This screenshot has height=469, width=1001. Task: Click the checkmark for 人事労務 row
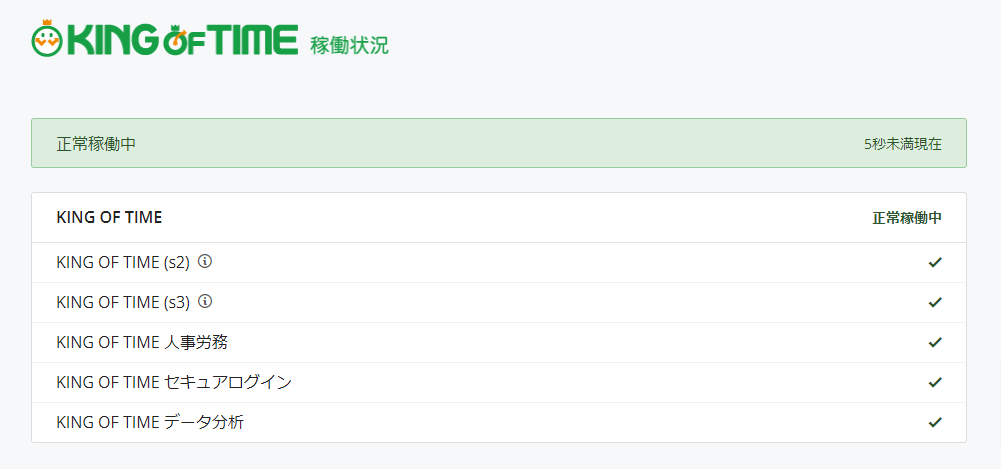tap(935, 342)
